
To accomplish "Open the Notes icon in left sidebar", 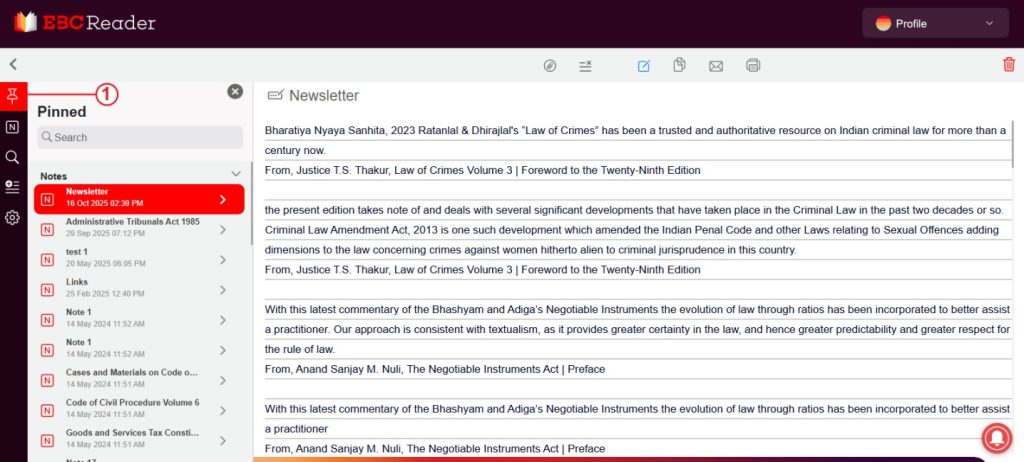I will tap(13, 127).
